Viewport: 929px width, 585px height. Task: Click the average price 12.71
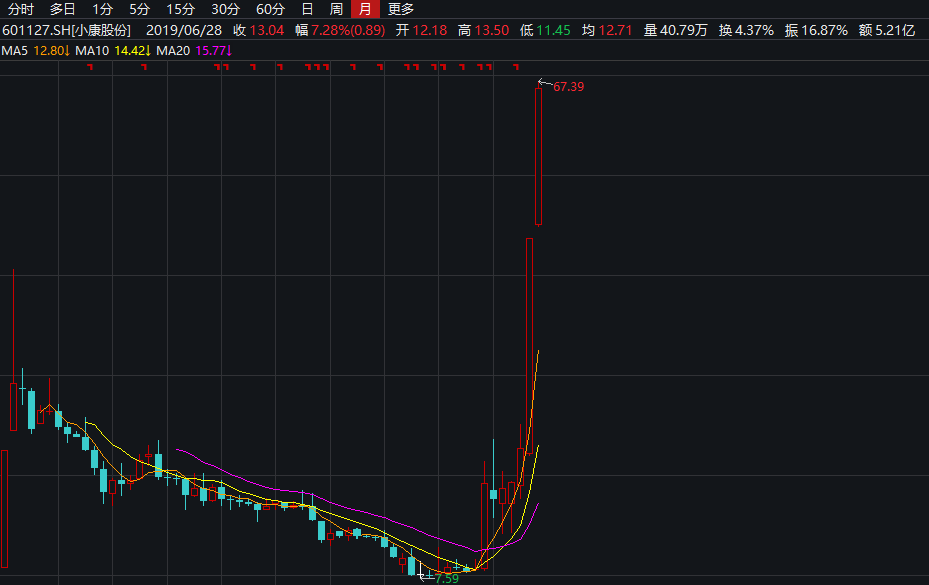615,30
